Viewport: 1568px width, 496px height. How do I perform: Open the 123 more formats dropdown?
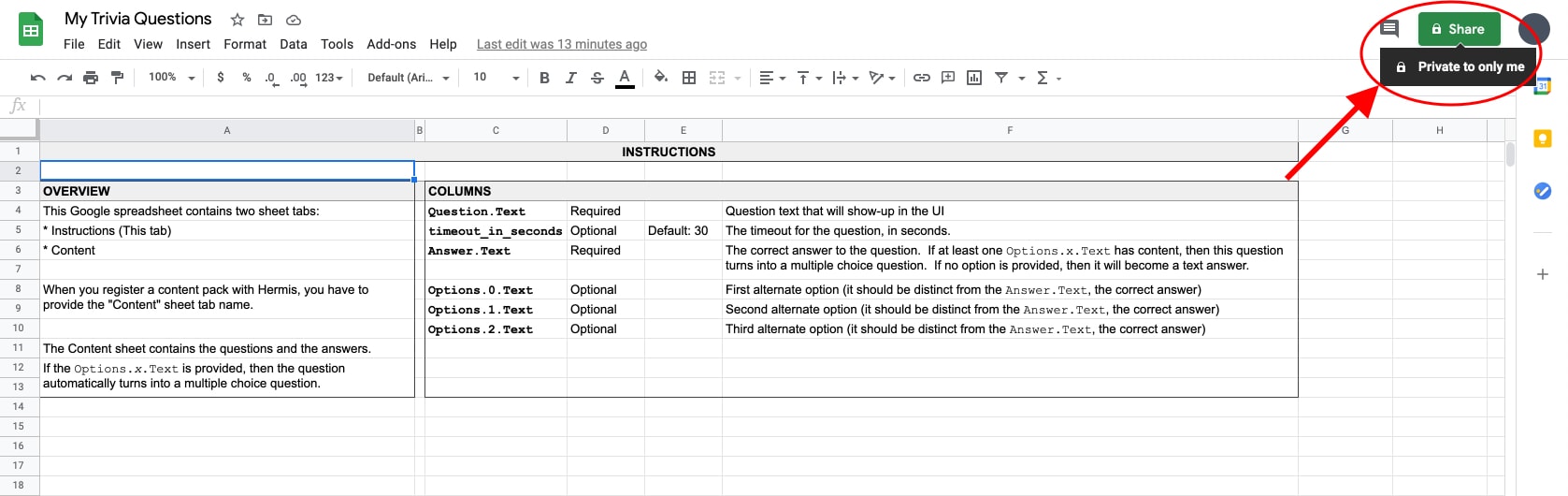(329, 78)
